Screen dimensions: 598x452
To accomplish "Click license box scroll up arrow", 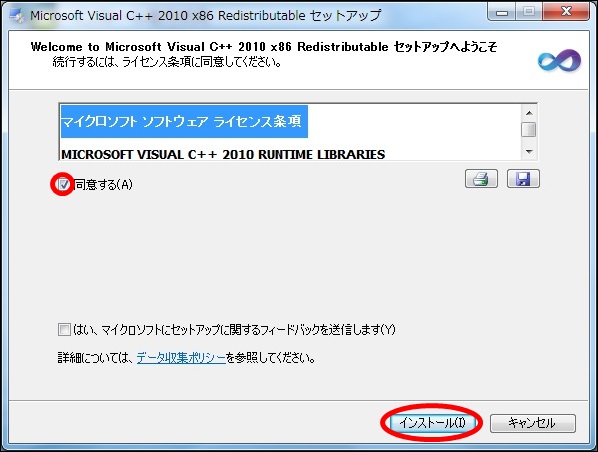I will 529,113.
